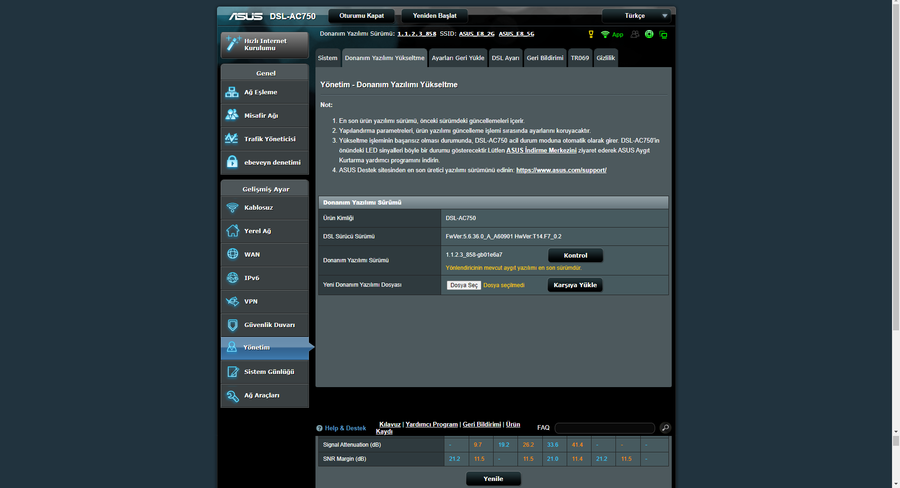Screen dimensions: 900x488
Task: Open Yerel Ağ house icon
Action: click(x=232, y=231)
